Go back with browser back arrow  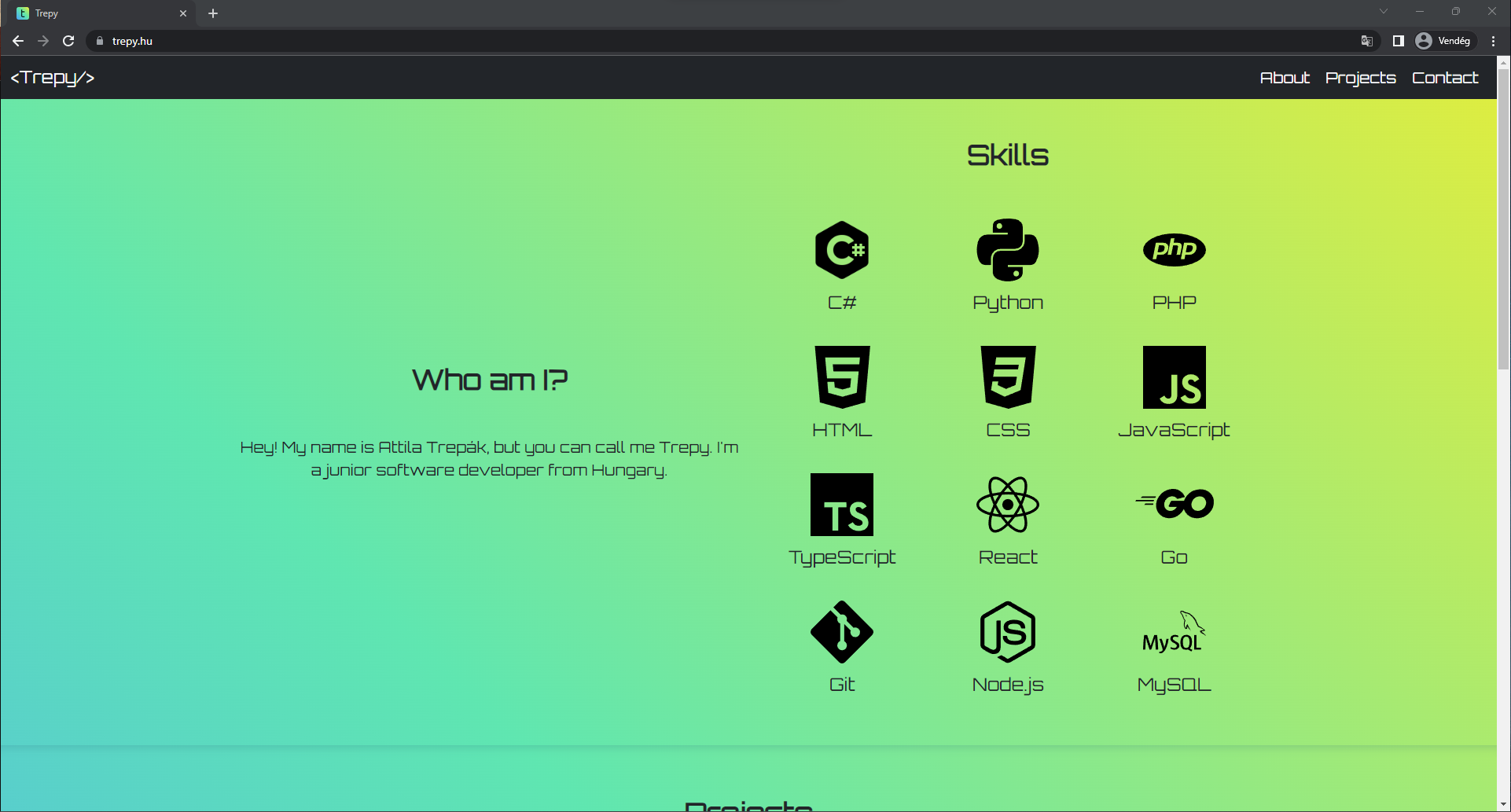[18, 41]
